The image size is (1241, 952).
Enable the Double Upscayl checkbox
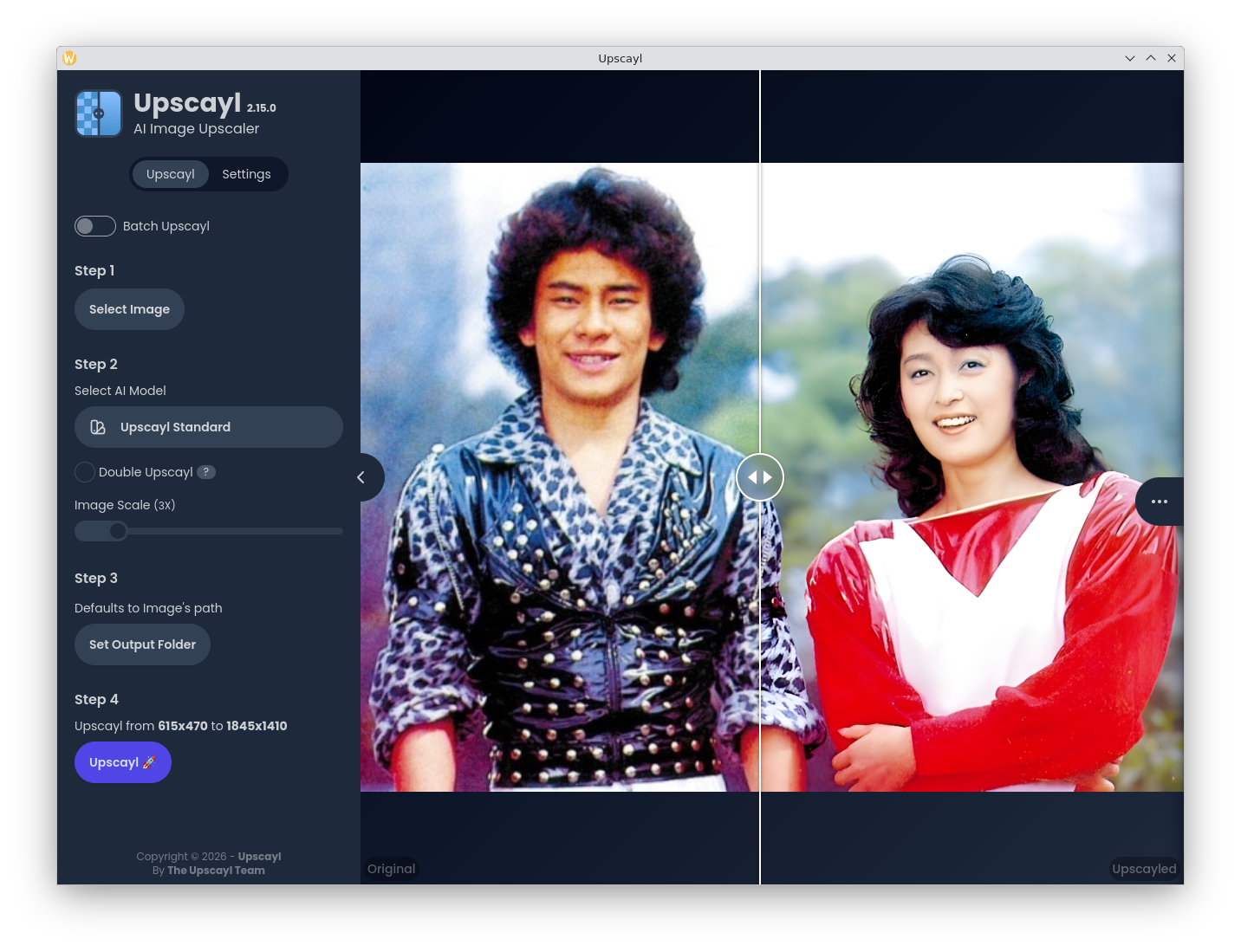[85, 472]
